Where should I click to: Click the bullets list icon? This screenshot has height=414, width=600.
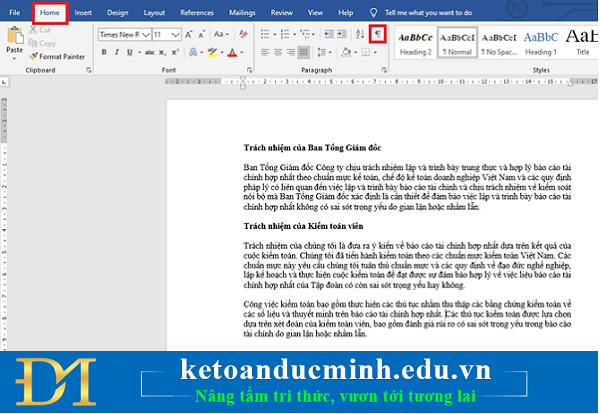(x=265, y=34)
